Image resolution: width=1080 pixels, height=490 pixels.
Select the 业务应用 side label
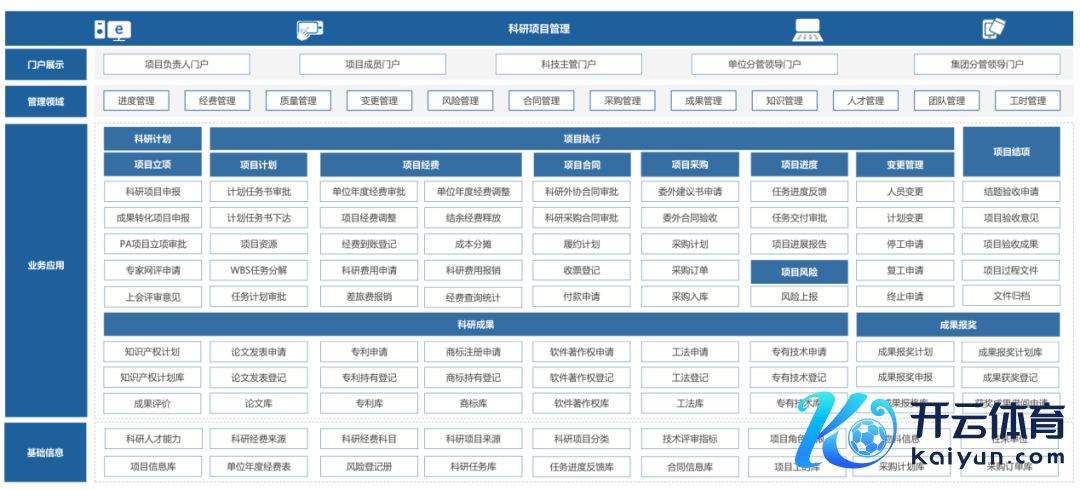pos(46,266)
